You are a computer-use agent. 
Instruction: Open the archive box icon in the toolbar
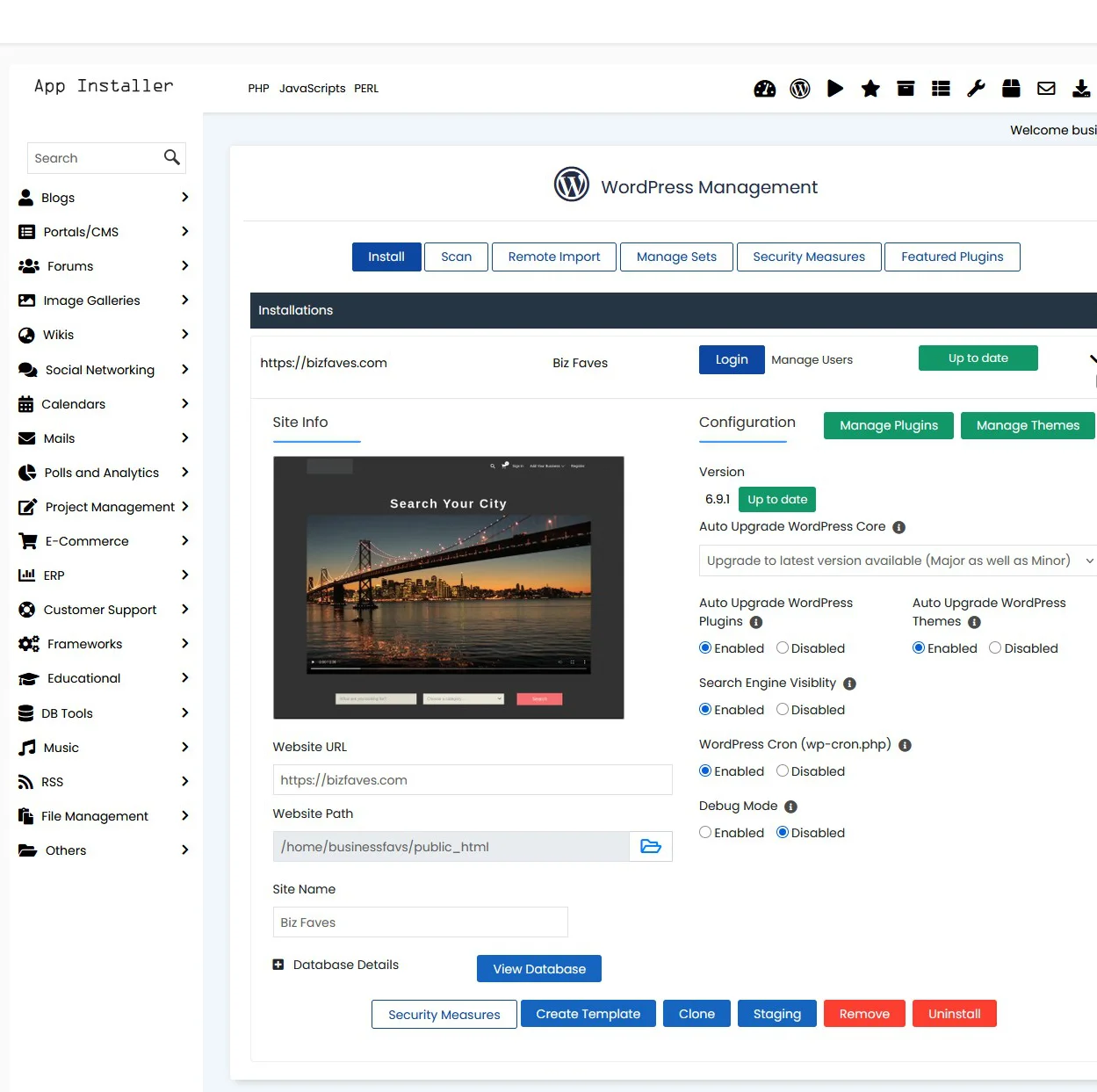[x=906, y=88]
